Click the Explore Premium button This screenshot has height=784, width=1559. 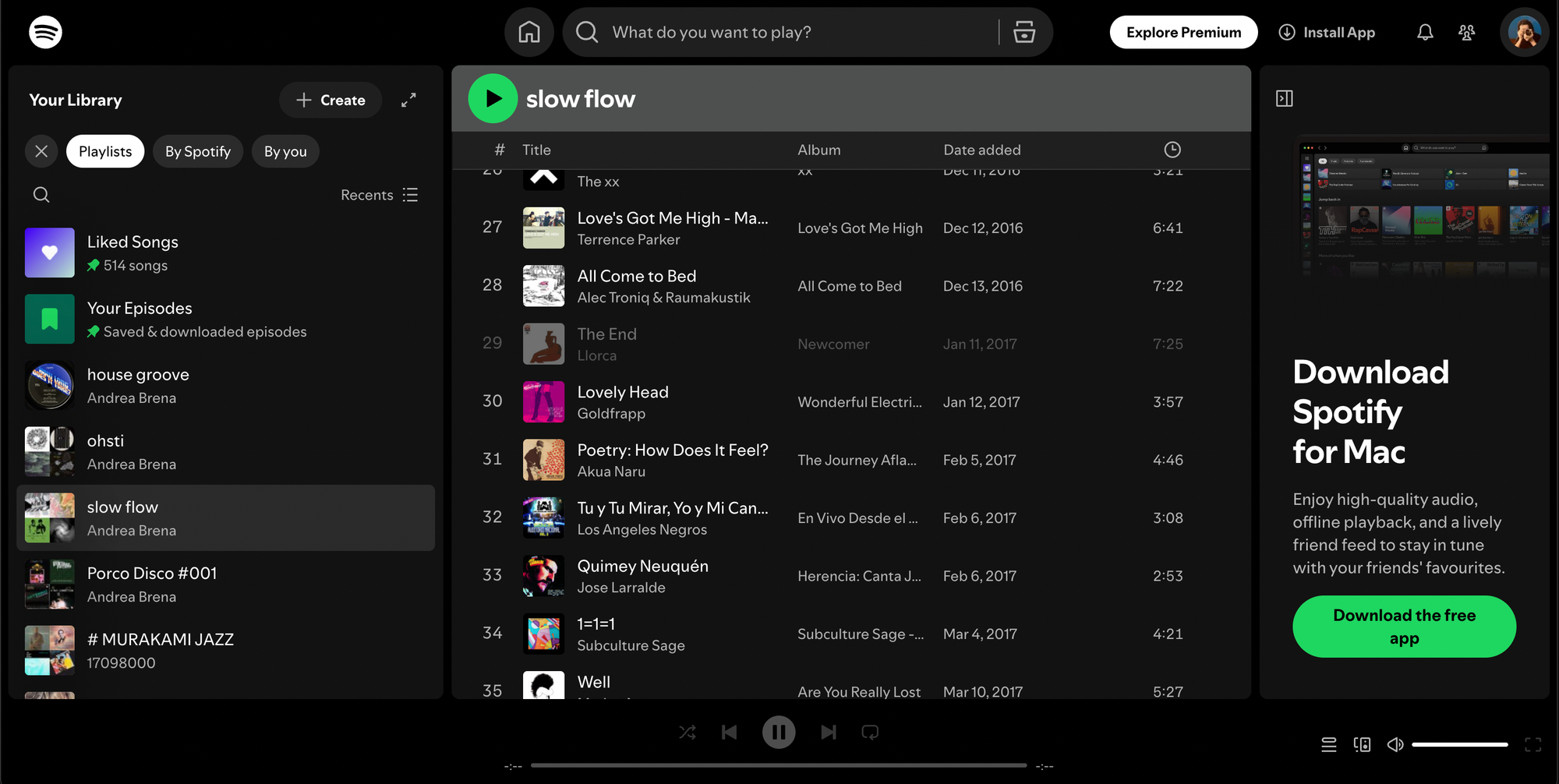(1183, 32)
